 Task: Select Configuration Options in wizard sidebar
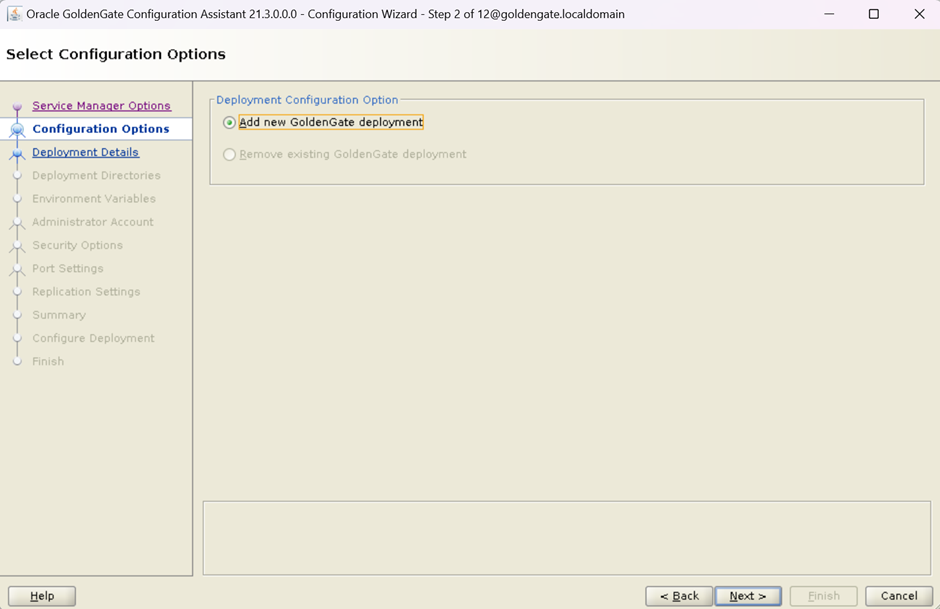click(x=100, y=129)
